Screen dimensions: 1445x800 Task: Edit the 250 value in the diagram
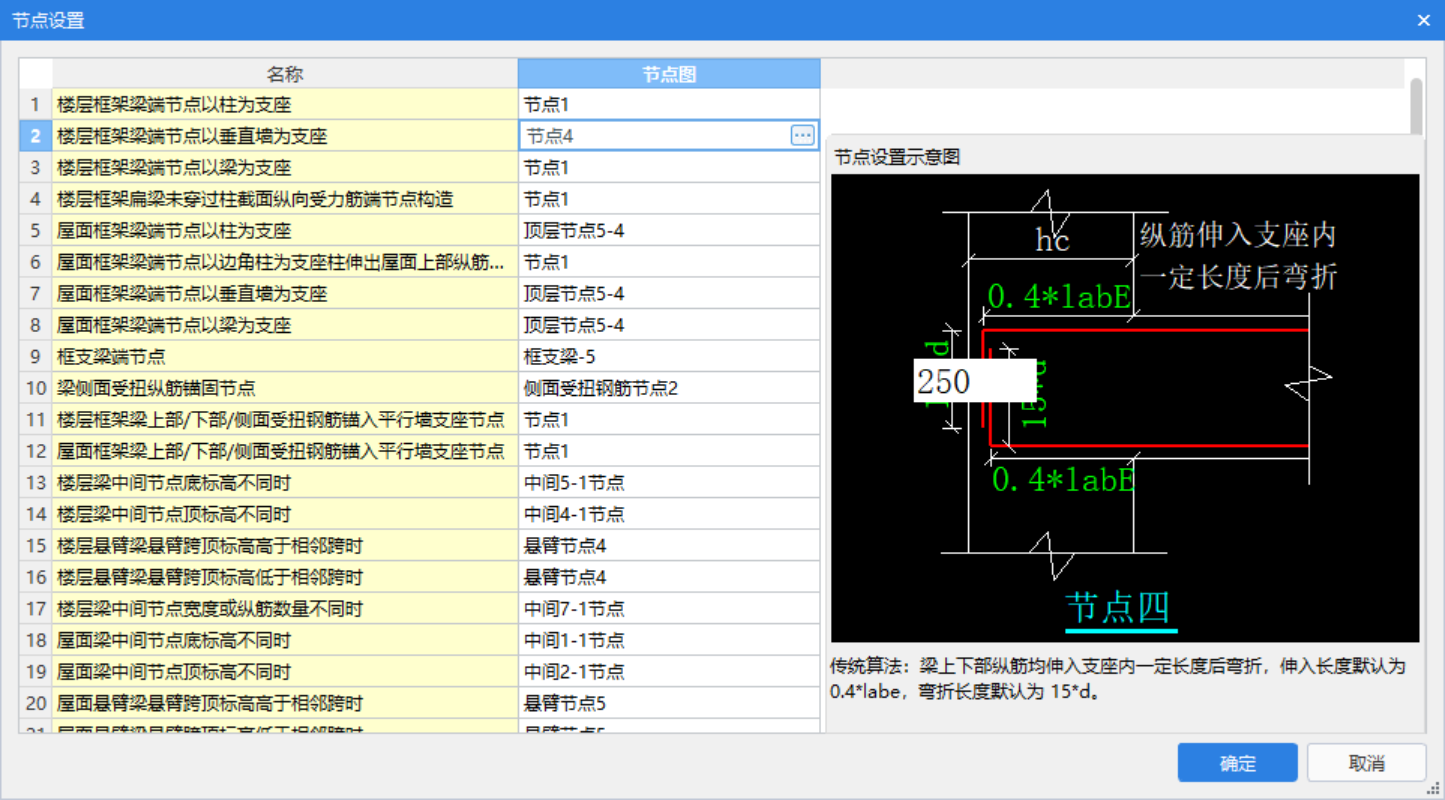pos(974,381)
